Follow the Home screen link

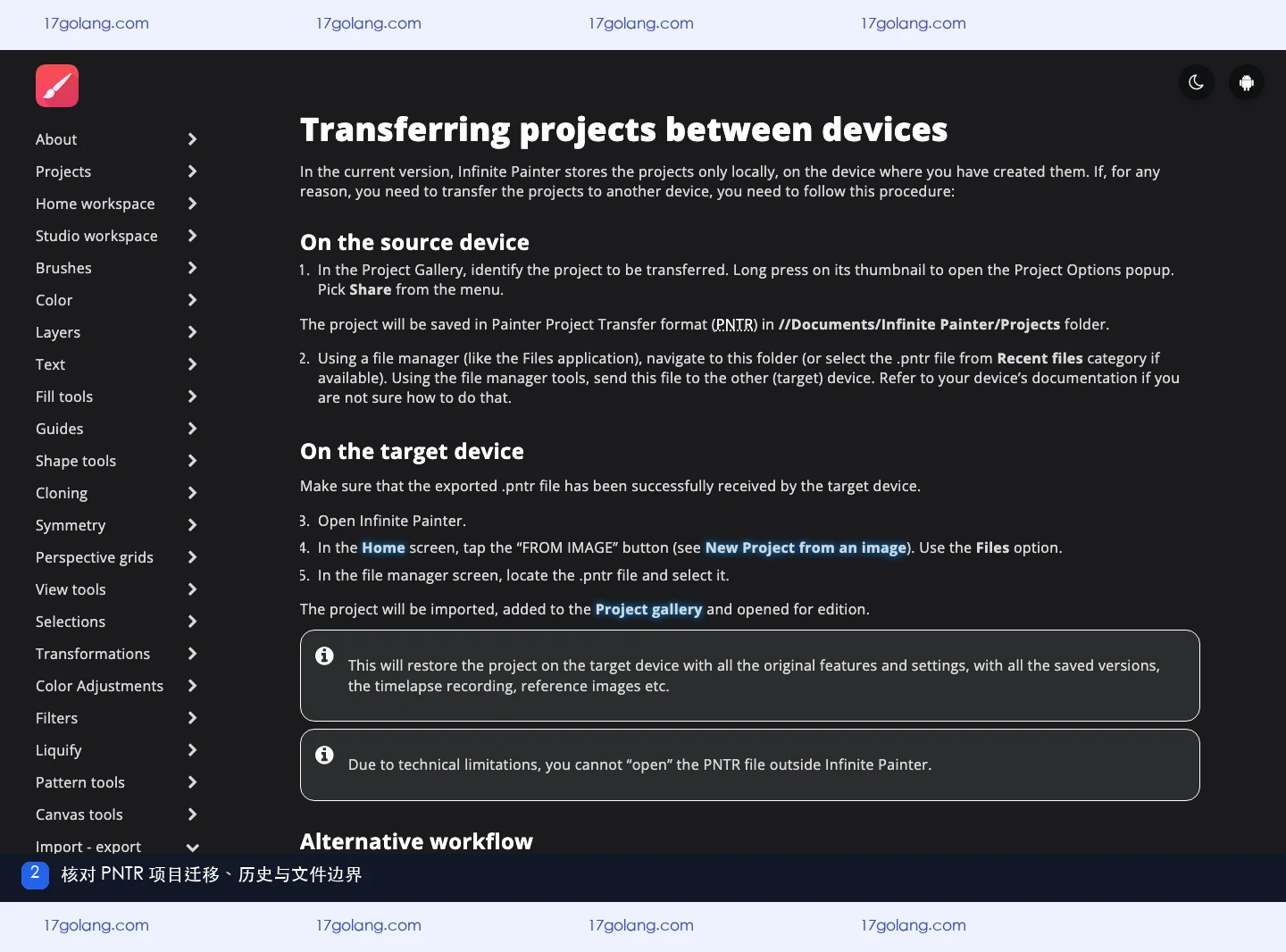(x=383, y=547)
